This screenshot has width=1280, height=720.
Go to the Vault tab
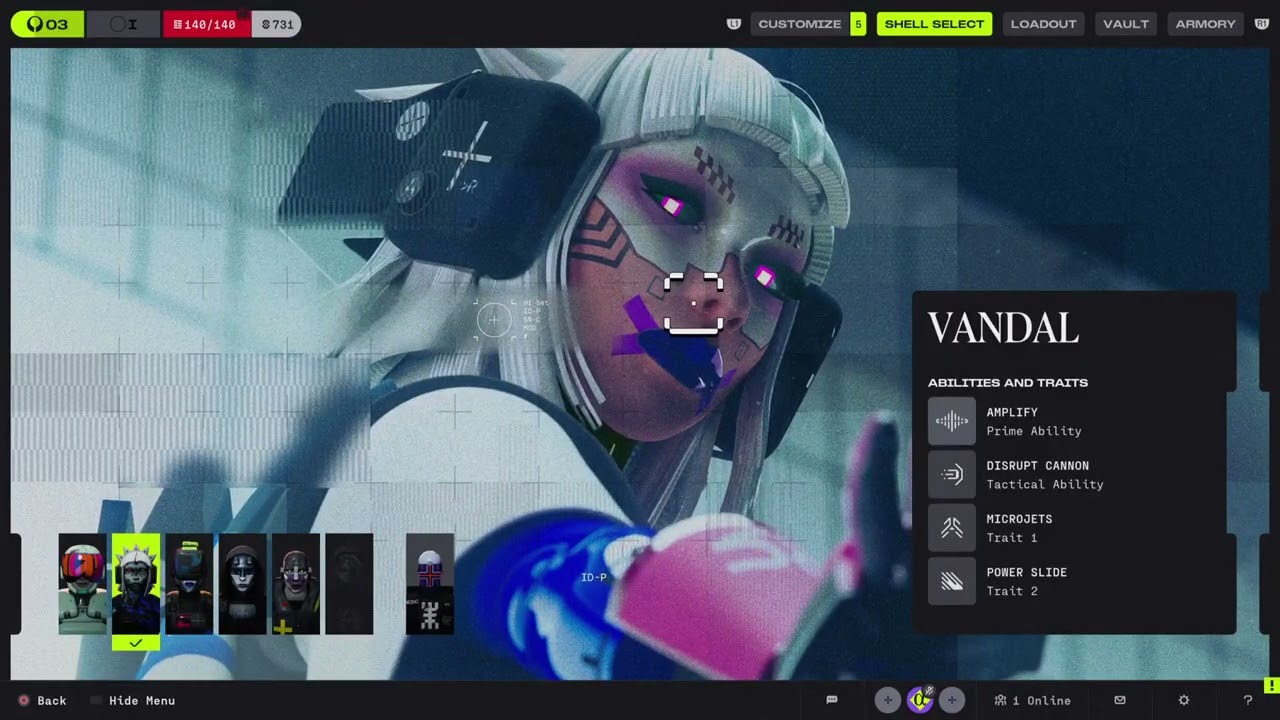click(1126, 24)
